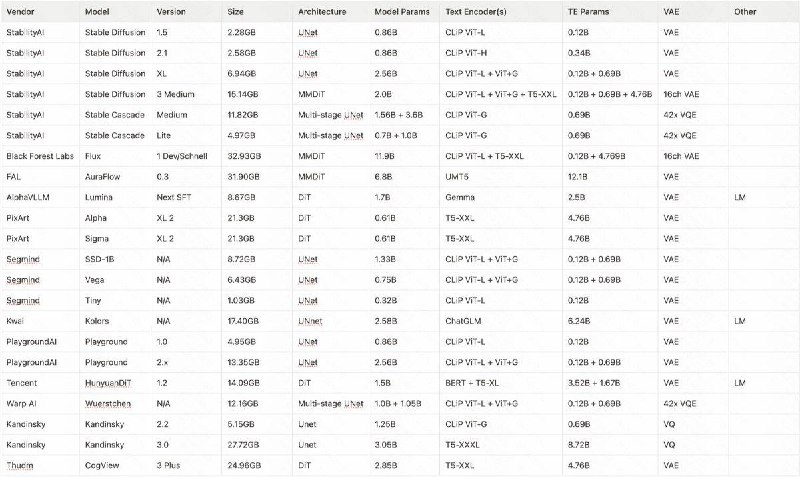Select the Architecture column header

point(322,11)
